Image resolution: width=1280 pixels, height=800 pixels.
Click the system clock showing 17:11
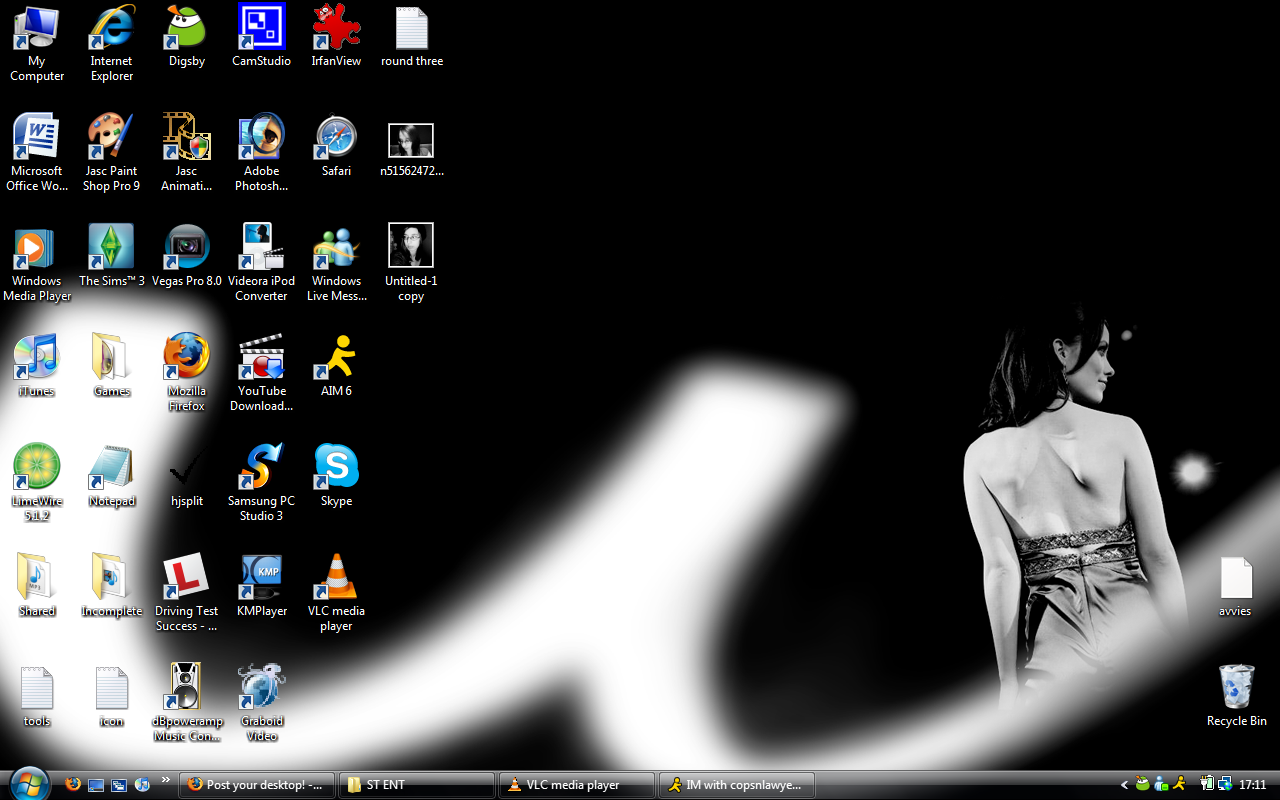[x=1252, y=785]
